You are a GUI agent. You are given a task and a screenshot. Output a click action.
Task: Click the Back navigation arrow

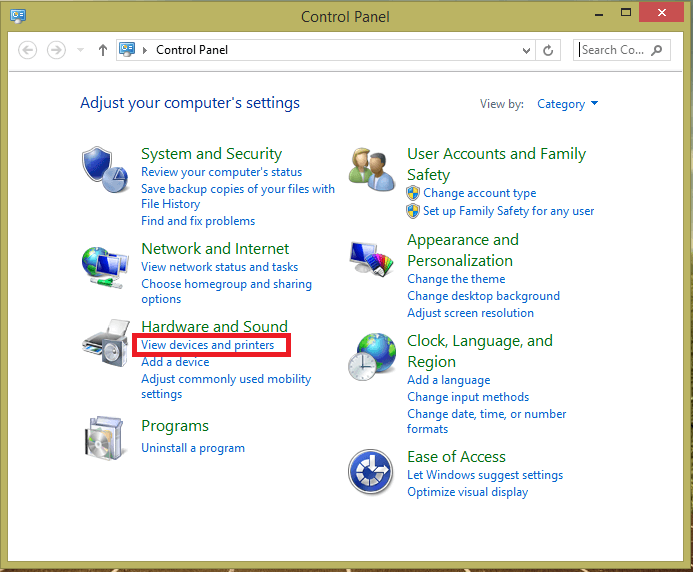[27, 50]
